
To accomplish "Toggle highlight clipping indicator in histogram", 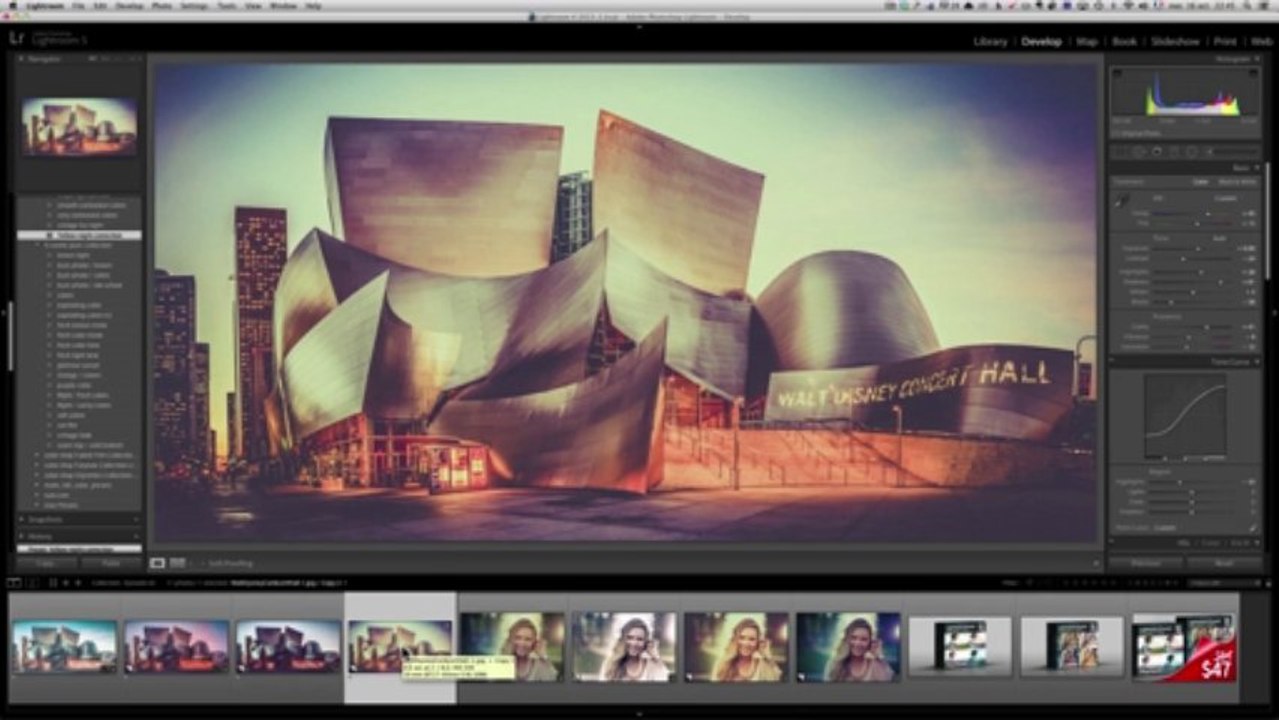I will (1254, 72).
